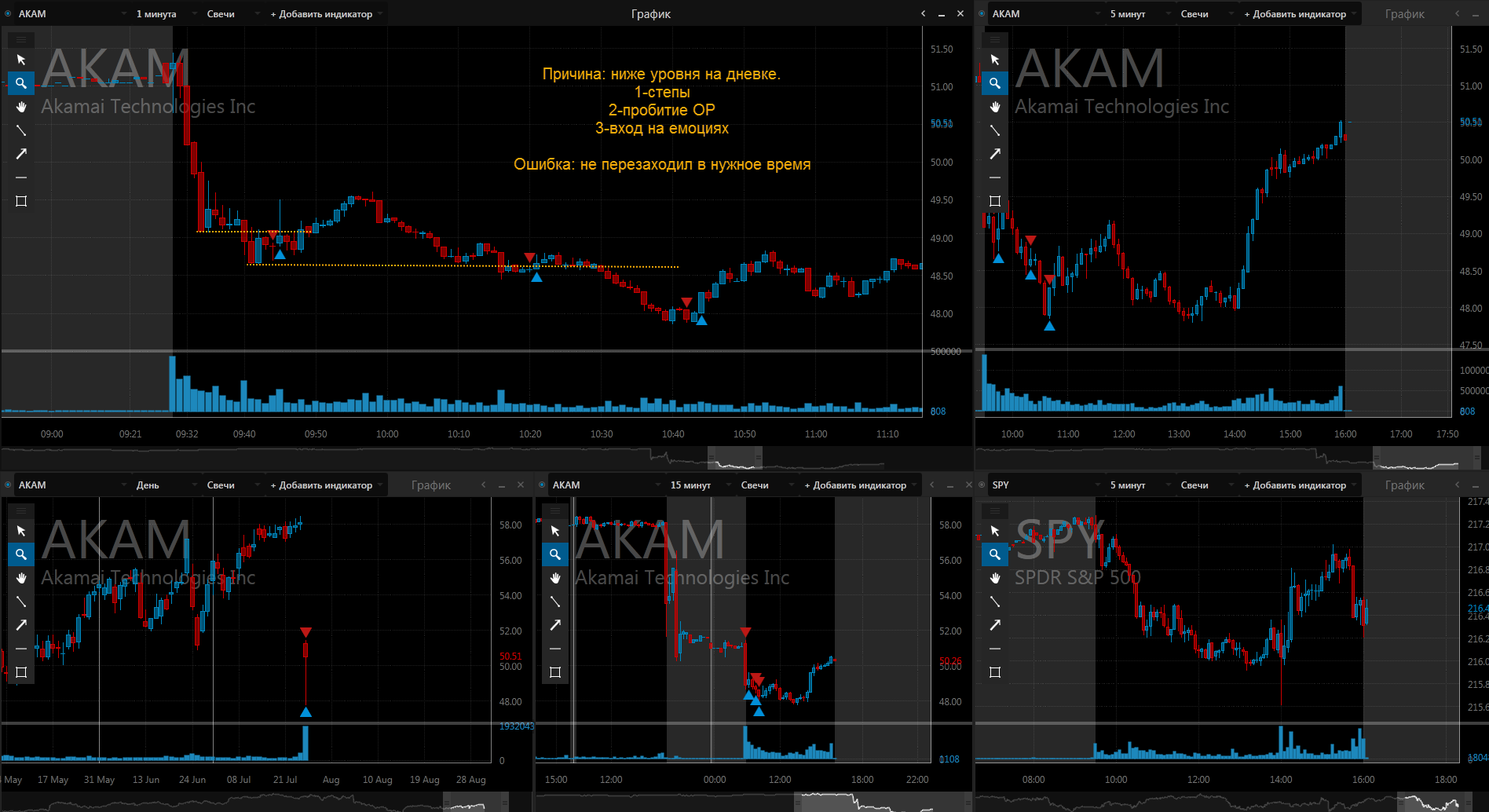Image resolution: width=1489 pixels, height=812 pixels.
Task: Open the SPY ticker dropdown
Action: tap(1046, 485)
